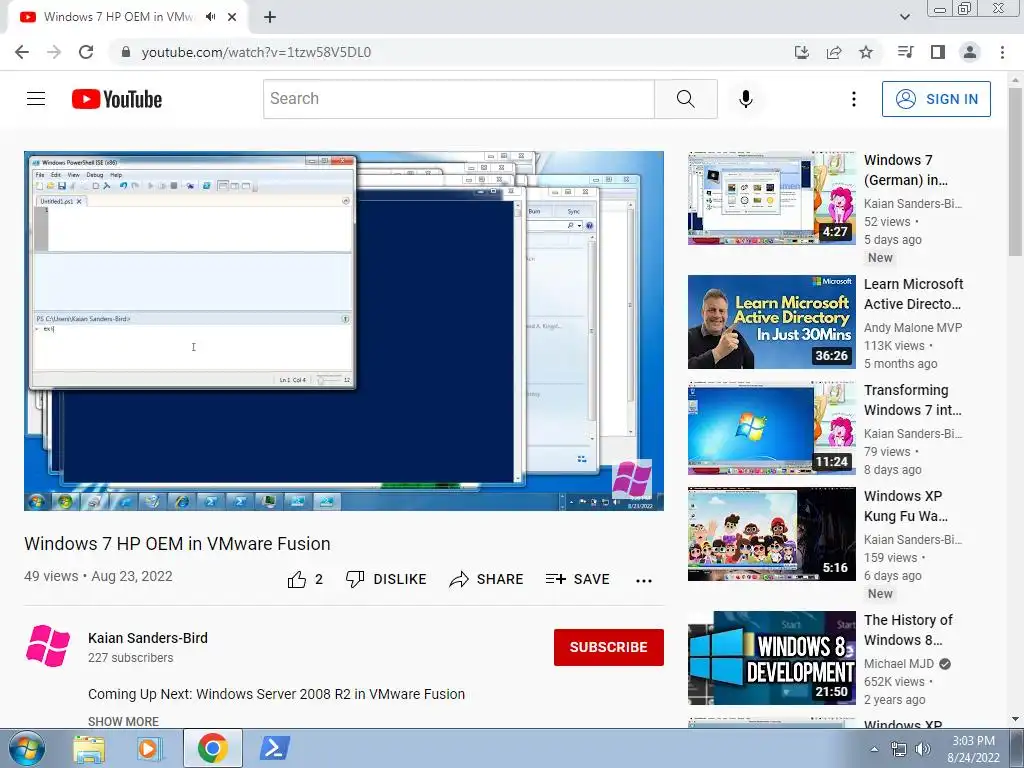Click the video player area
This screenshot has height=768, width=1024.
pyautogui.click(x=344, y=330)
